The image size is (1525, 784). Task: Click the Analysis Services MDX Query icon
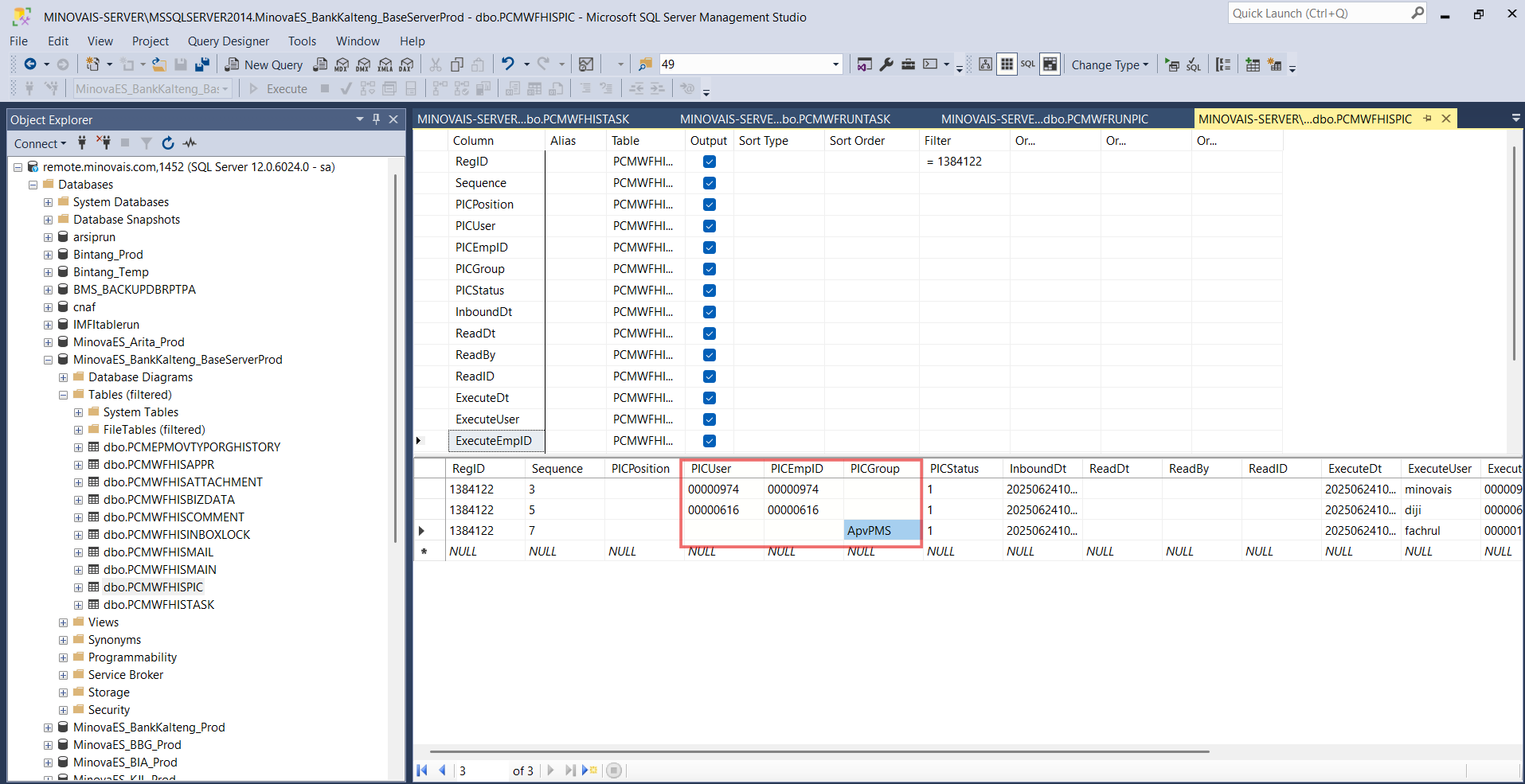342,64
